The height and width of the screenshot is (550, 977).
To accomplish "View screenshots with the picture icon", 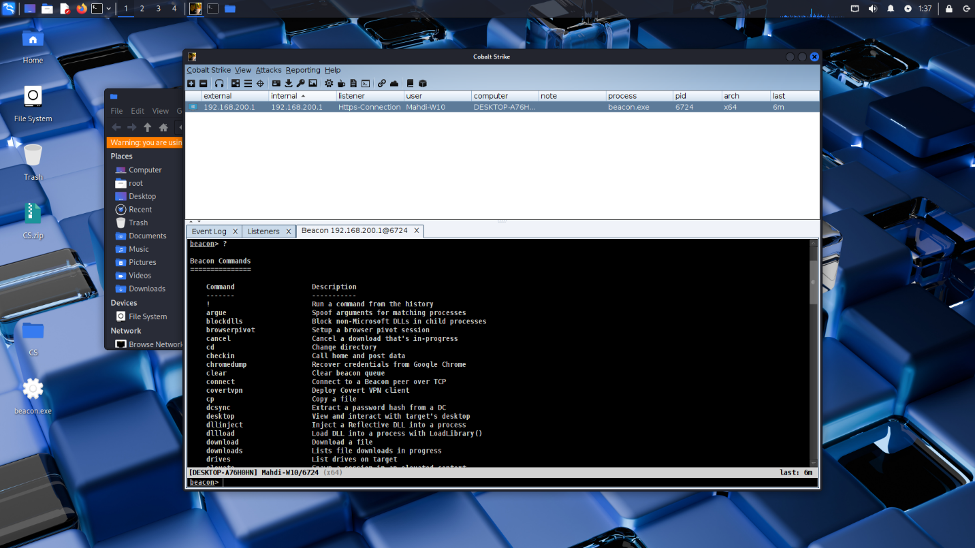I will click(313, 83).
